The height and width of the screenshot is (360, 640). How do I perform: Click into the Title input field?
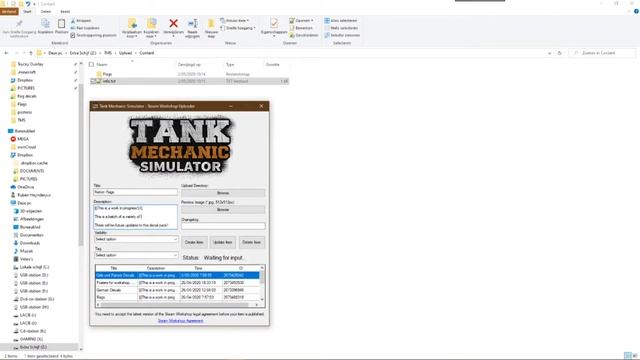pos(136,192)
